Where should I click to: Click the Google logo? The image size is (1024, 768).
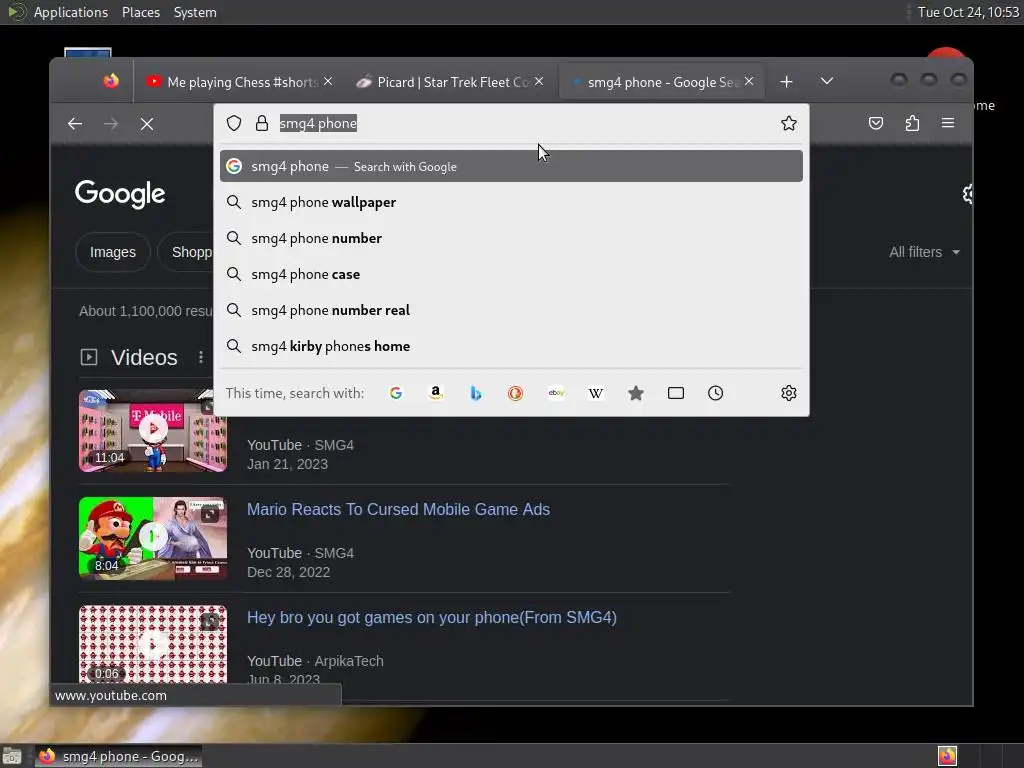click(120, 194)
